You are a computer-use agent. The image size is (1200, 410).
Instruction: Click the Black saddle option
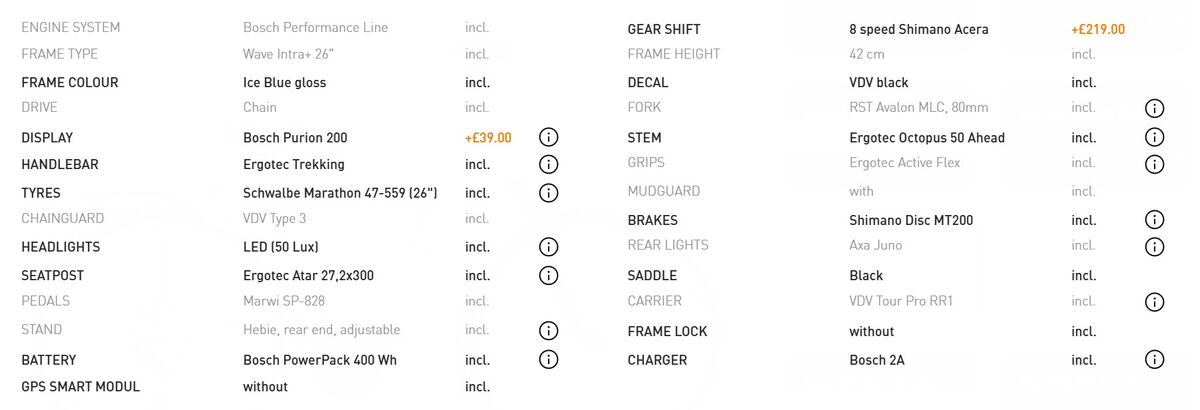[866, 276]
